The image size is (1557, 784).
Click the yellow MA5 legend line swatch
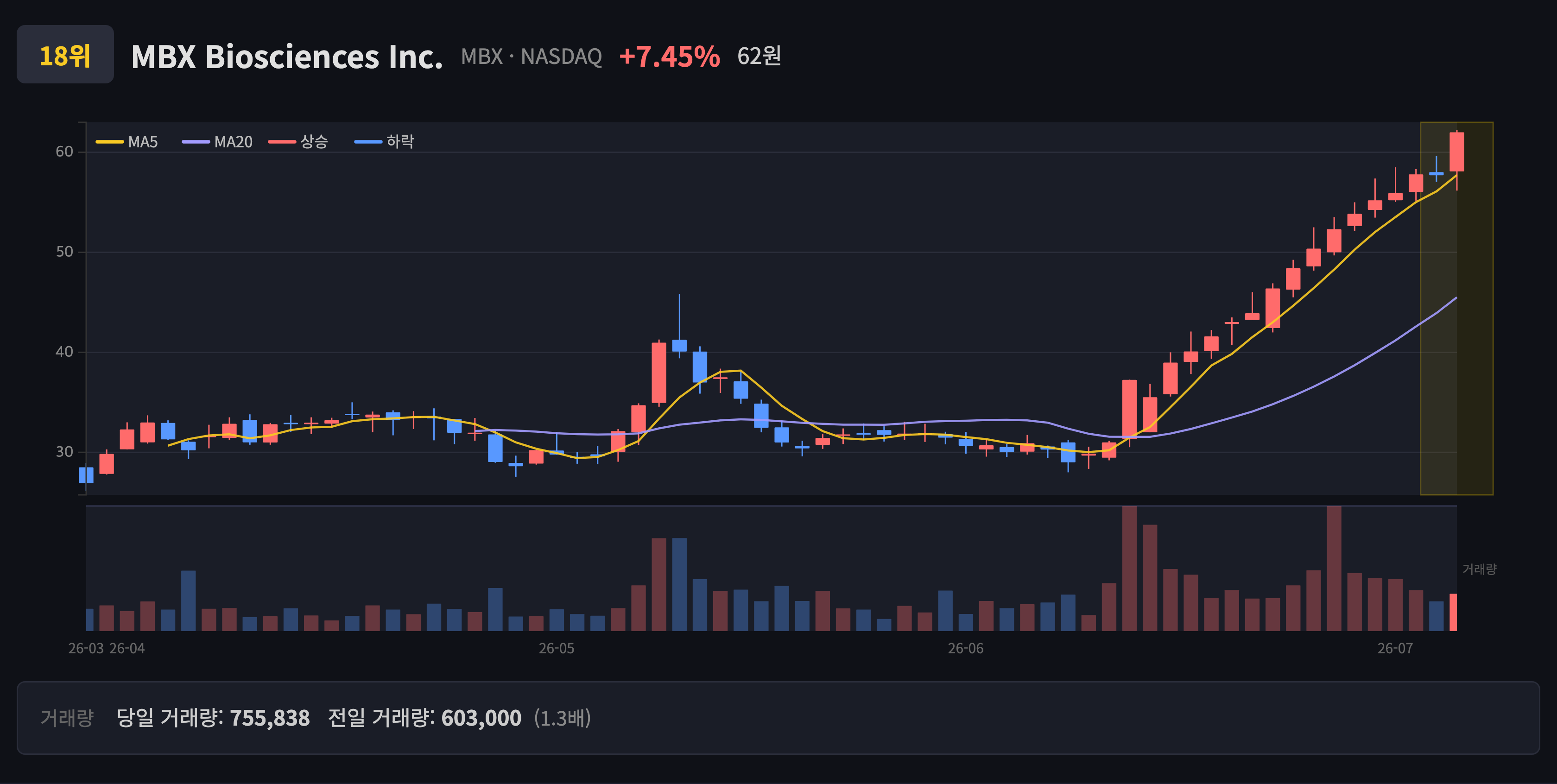pyautogui.click(x=109, y=142)
